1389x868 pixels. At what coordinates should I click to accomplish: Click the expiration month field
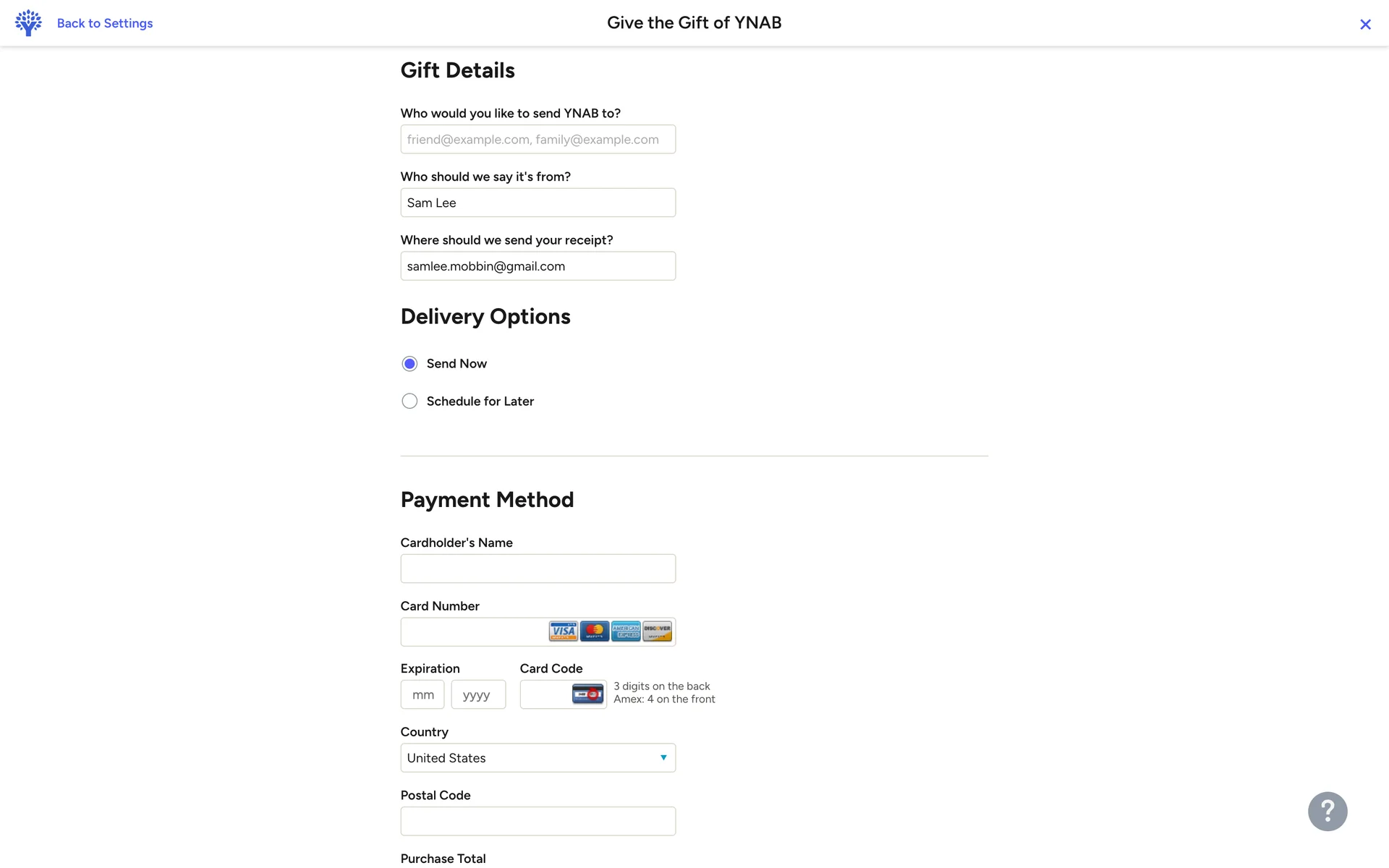coord(422,695)
